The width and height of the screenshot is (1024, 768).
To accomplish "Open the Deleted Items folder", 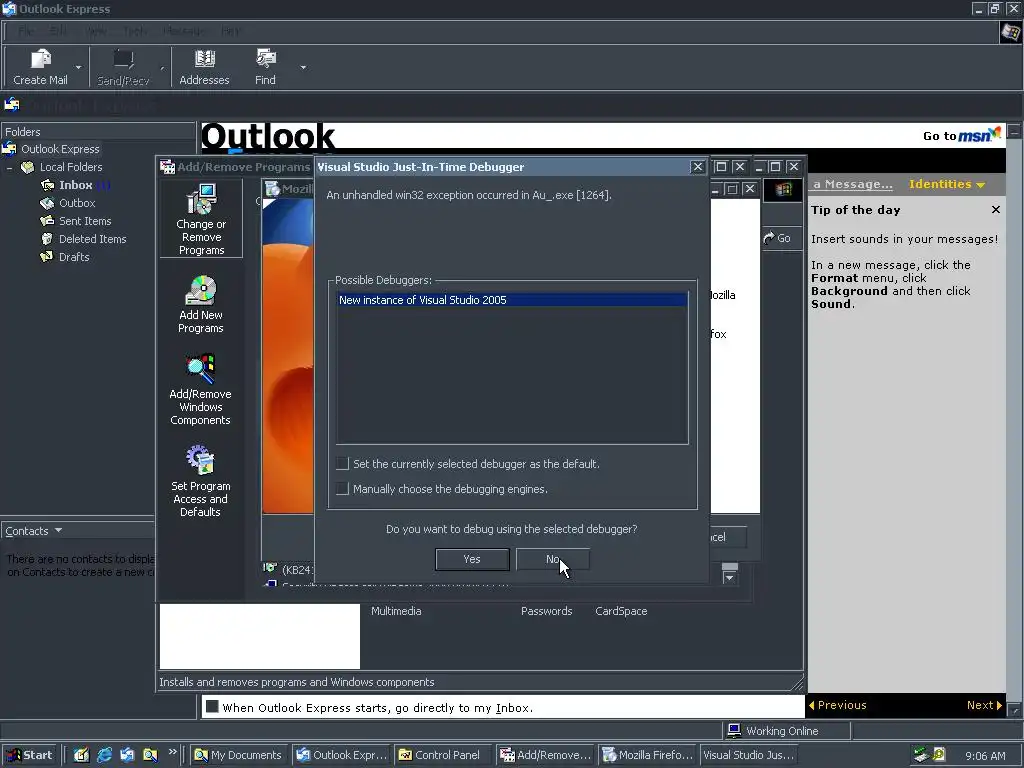I will tap(83, 239).
